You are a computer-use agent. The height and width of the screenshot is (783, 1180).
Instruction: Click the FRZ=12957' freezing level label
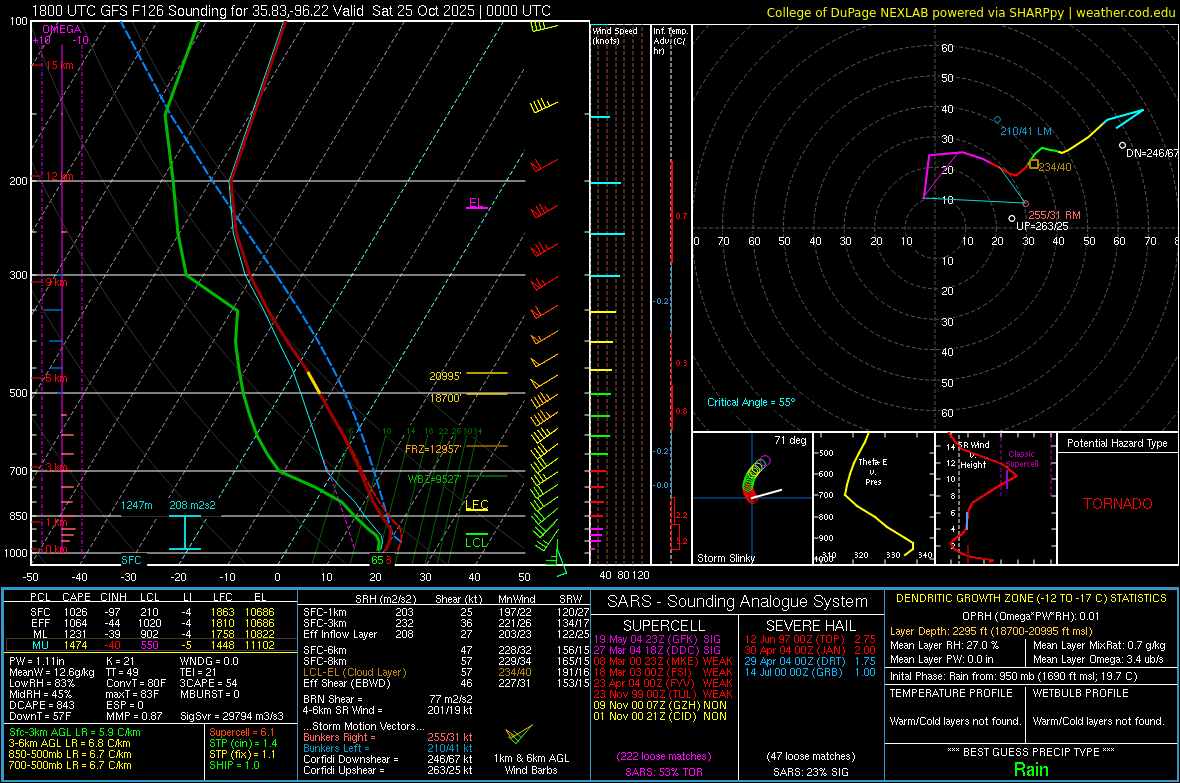(x=433, y=449)
